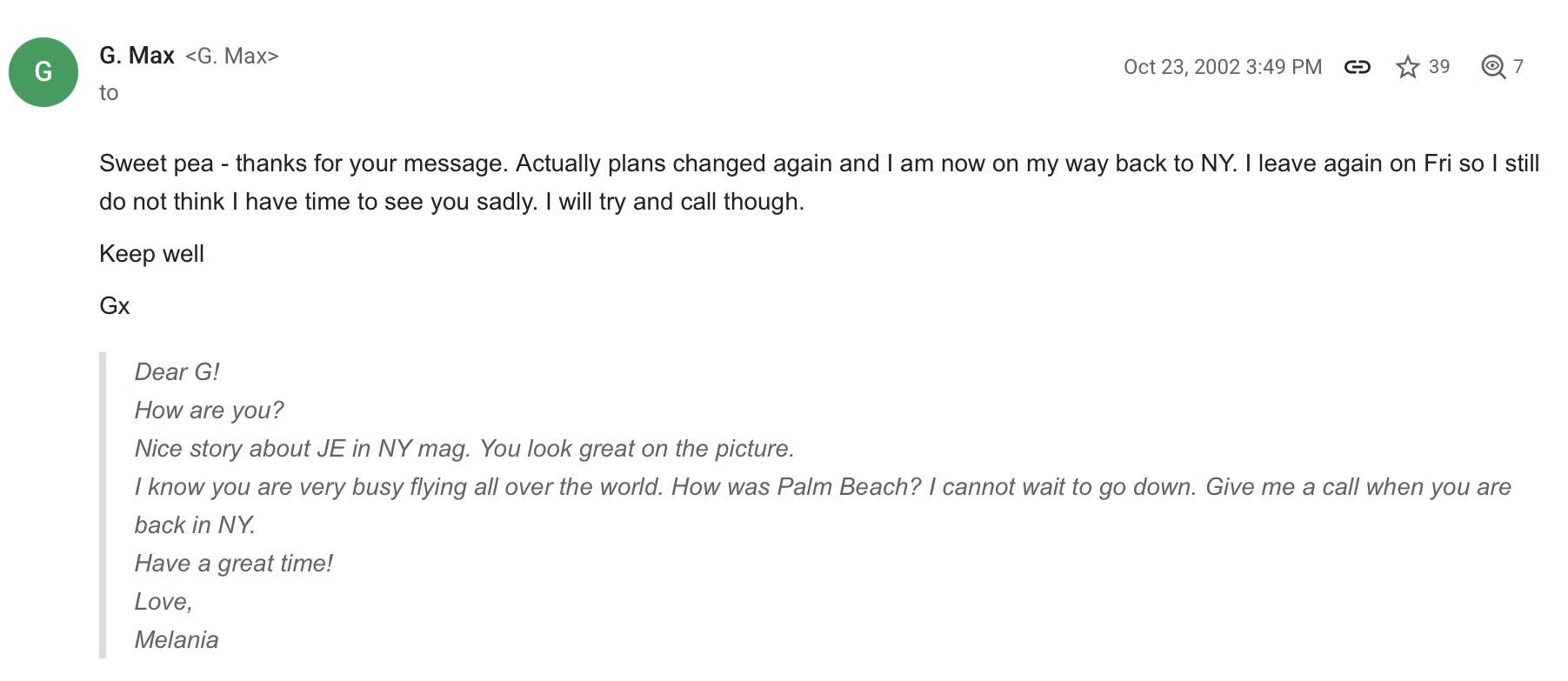Click the star count 39
Image resolution: width=1568 pixels, height=681 pixels.
pyautogui.click(x=1439, y=67)
